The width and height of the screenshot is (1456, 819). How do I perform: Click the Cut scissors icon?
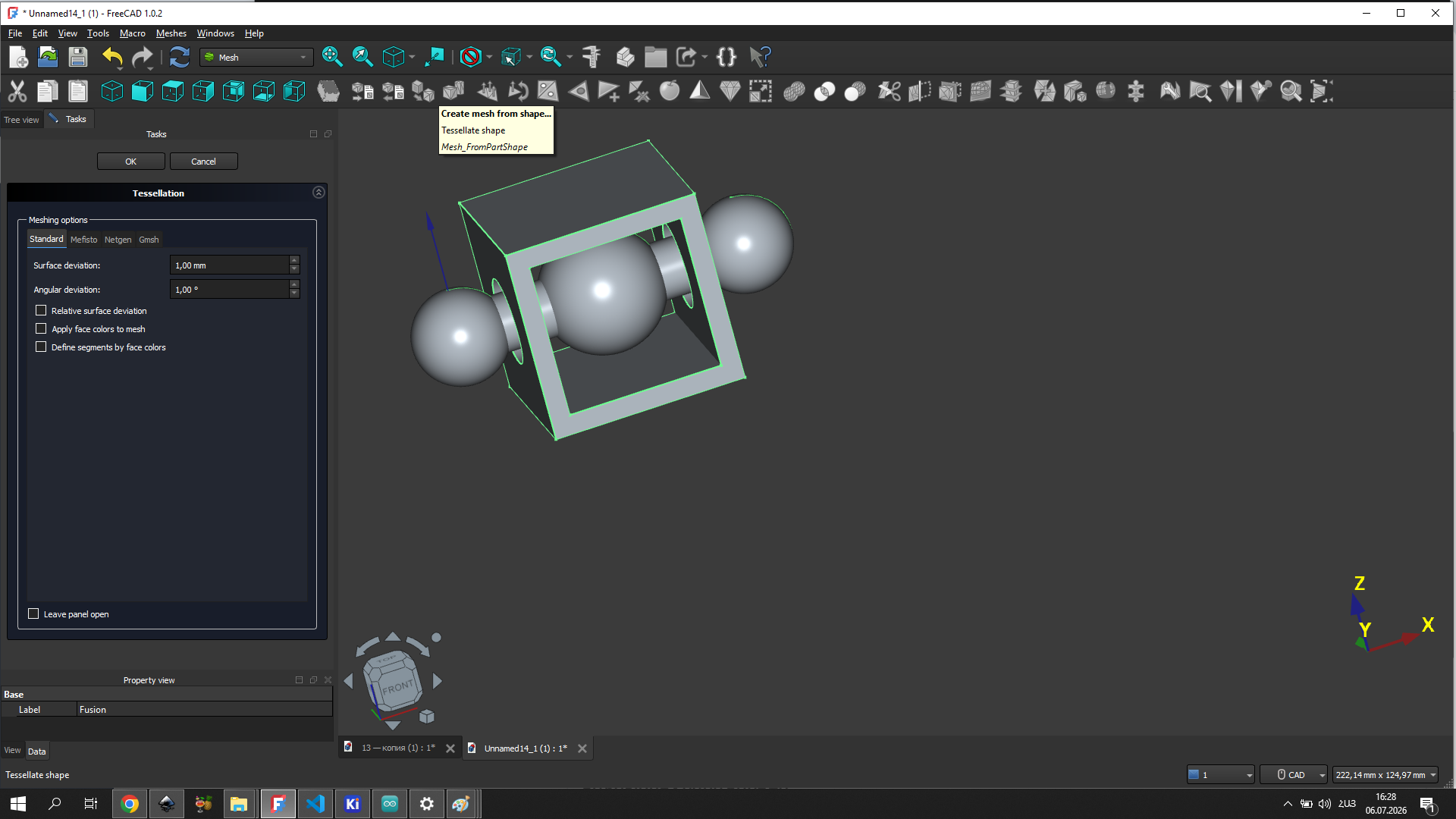click(17, 91)
